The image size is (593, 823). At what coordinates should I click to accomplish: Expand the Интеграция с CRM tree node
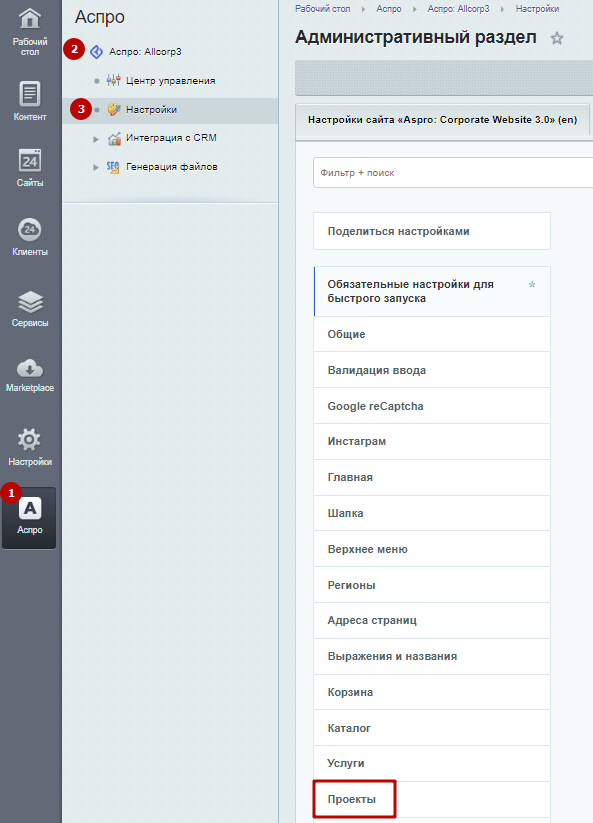(x=96, y=139)
